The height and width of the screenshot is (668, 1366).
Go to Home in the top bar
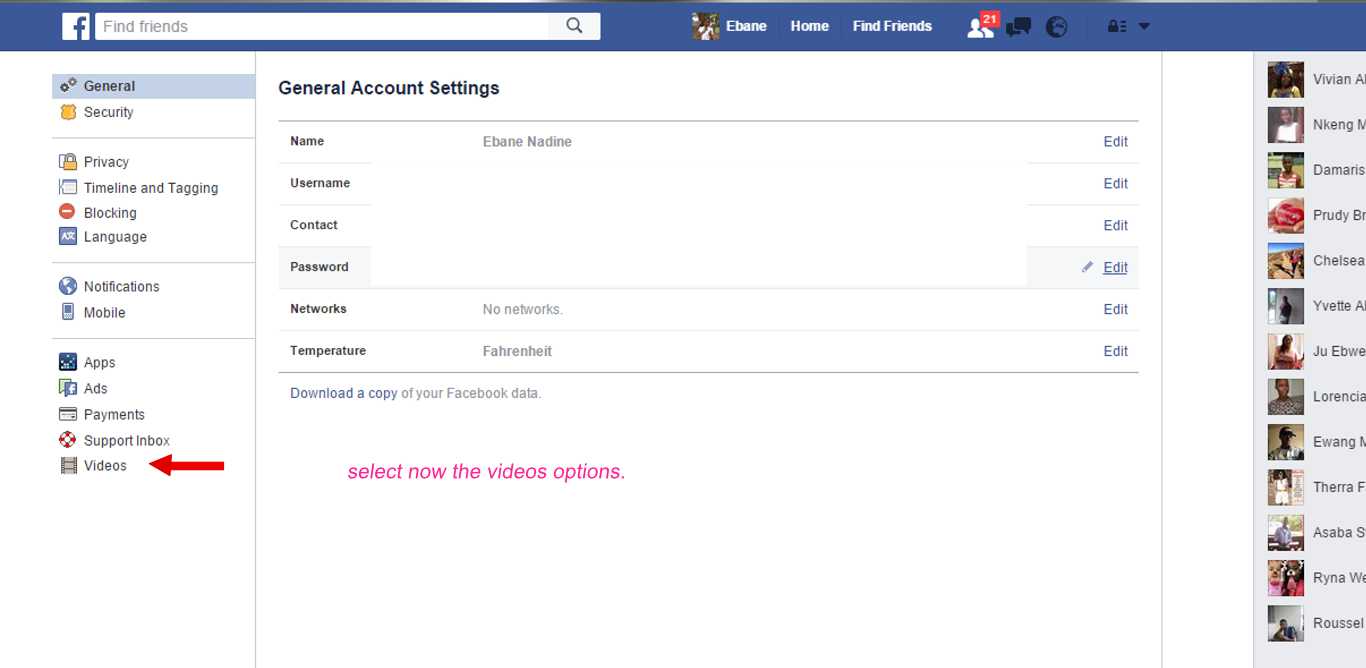pyautogui.click(x=809, y=27)
